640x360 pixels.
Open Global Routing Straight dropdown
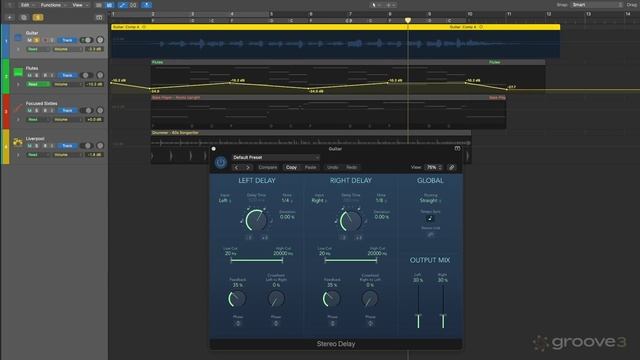pyautogui.click(x=430, y=200)
